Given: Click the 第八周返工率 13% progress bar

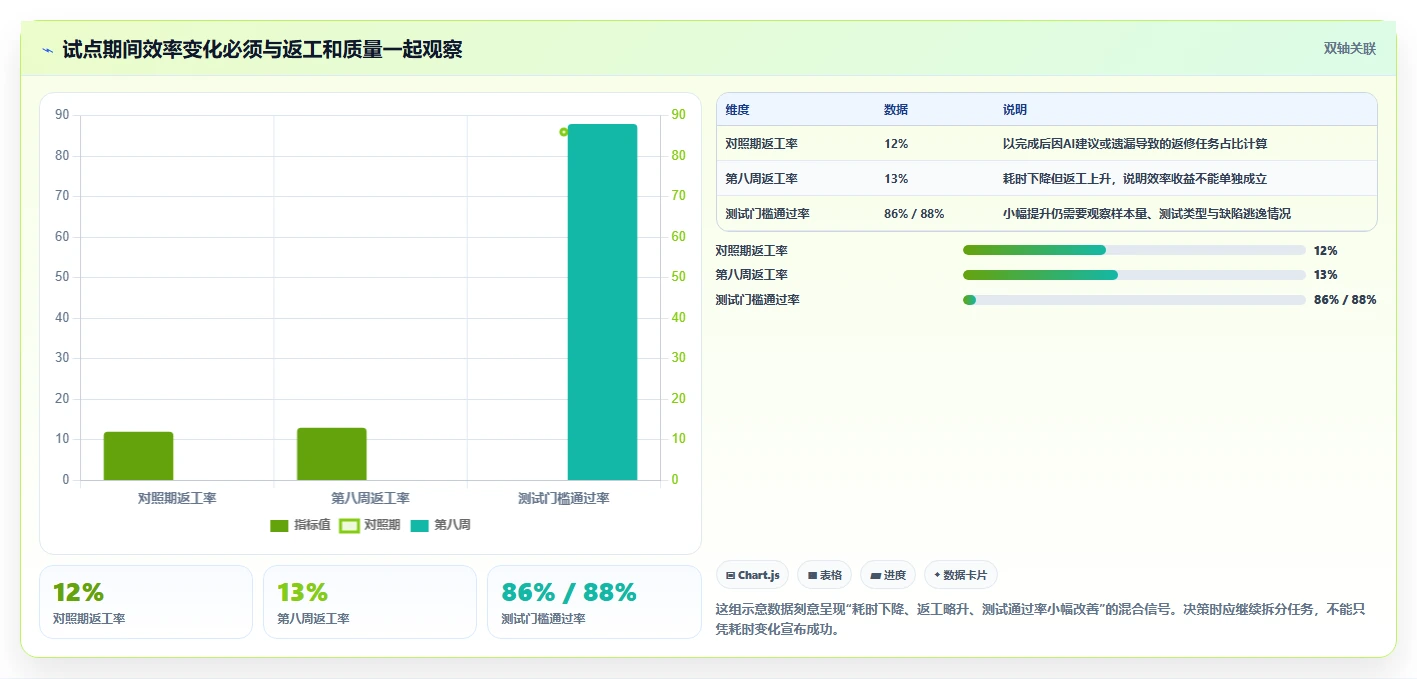Looking at the screenshot, I should coord(1134,275).
